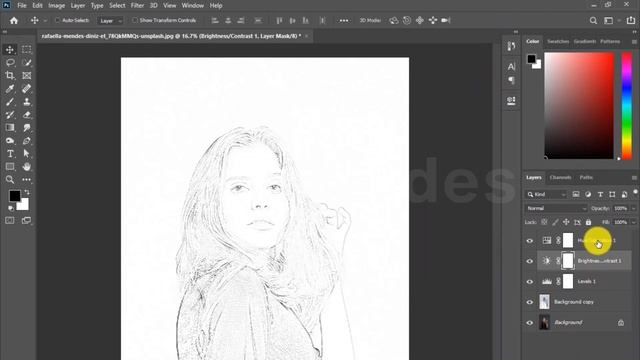Open the Kind filter dropdown
The height and width of the screenshot is (360, 640).
click(x=546, y=195)
